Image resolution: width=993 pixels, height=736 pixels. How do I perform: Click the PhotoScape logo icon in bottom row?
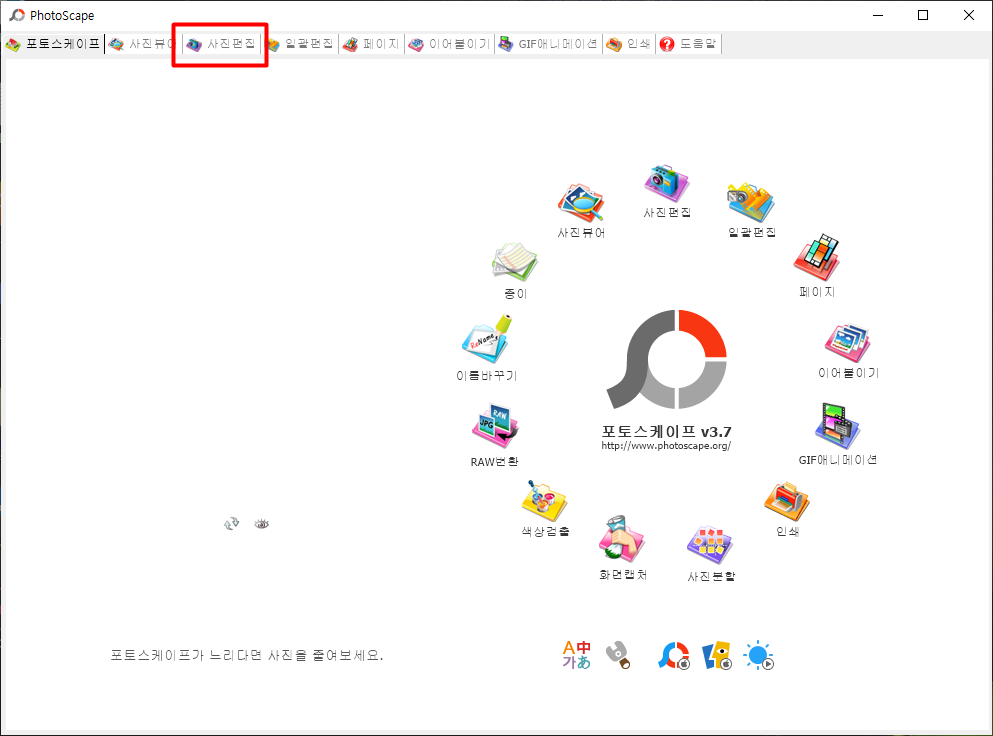coord(674,656)
